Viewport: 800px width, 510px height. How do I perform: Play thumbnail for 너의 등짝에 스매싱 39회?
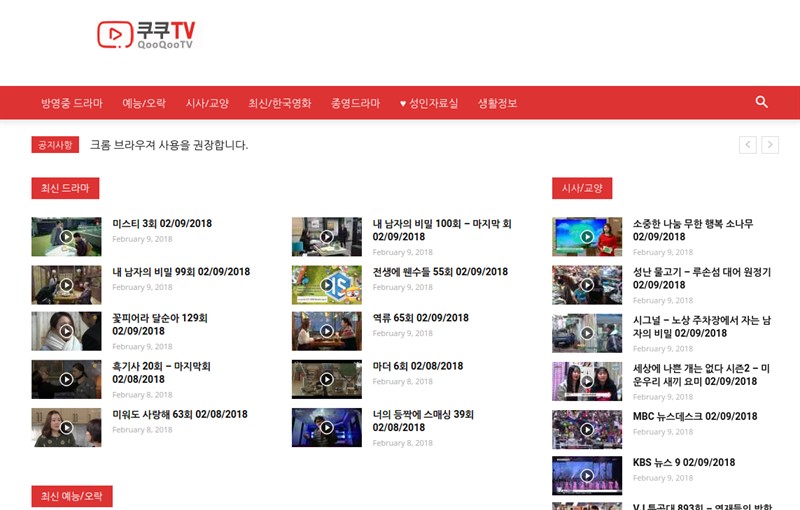(x=327, y=427)
